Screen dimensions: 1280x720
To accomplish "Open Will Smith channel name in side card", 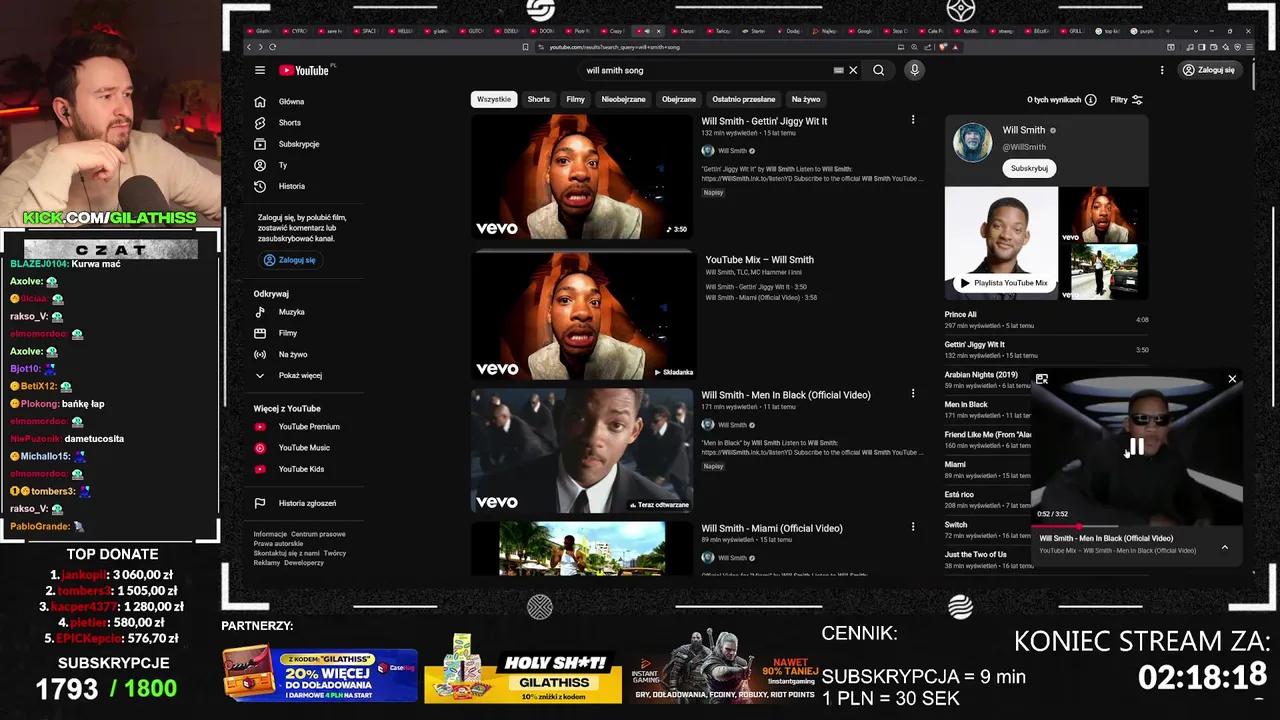I will [x=1024, y=130].
